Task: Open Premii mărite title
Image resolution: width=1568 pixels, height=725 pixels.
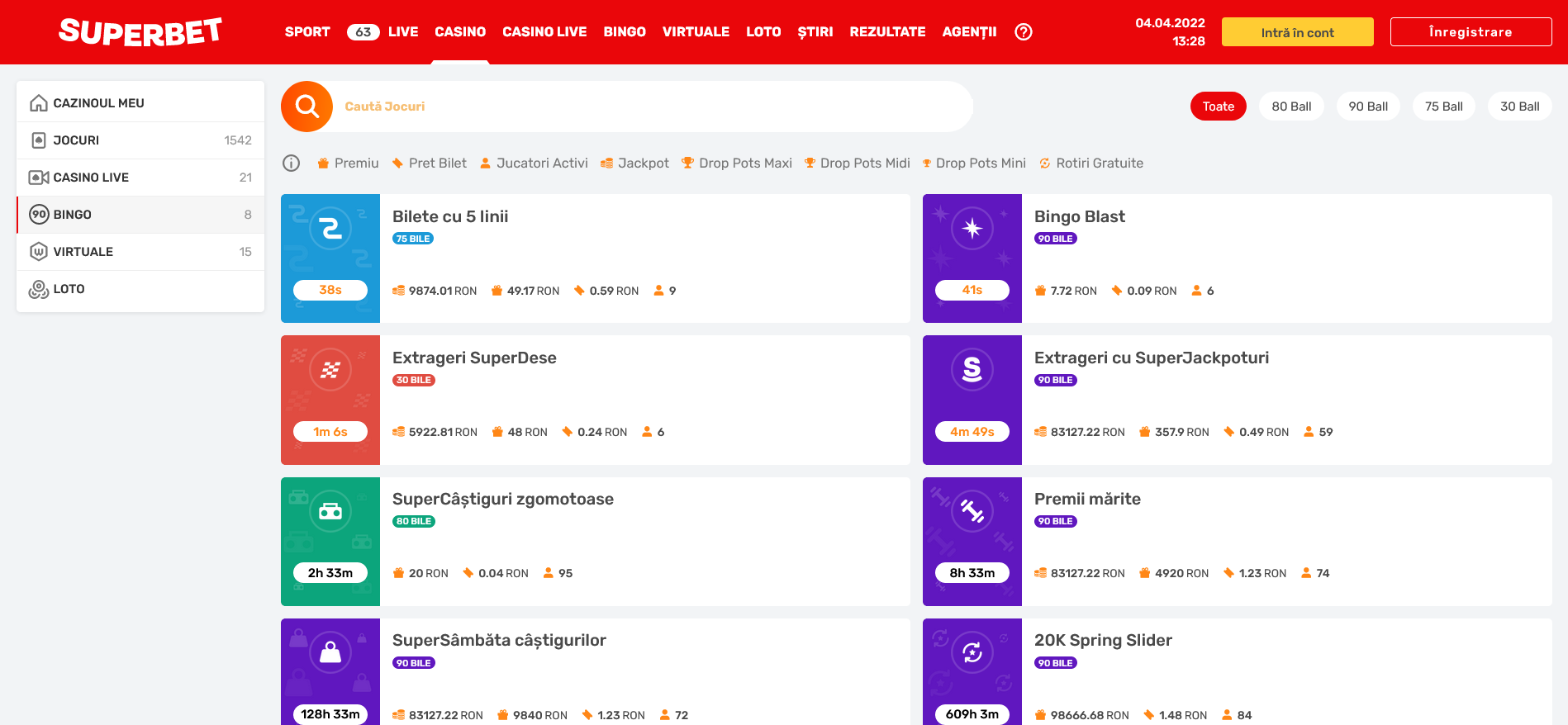Action: 1087,499
